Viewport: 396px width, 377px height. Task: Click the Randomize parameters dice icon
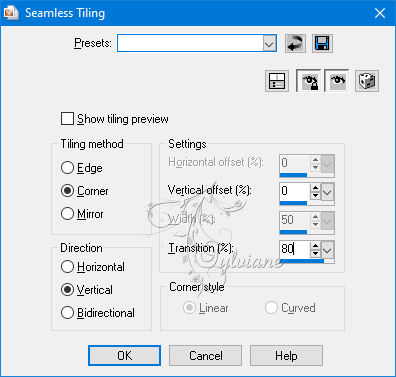click(x=367, y=81)
